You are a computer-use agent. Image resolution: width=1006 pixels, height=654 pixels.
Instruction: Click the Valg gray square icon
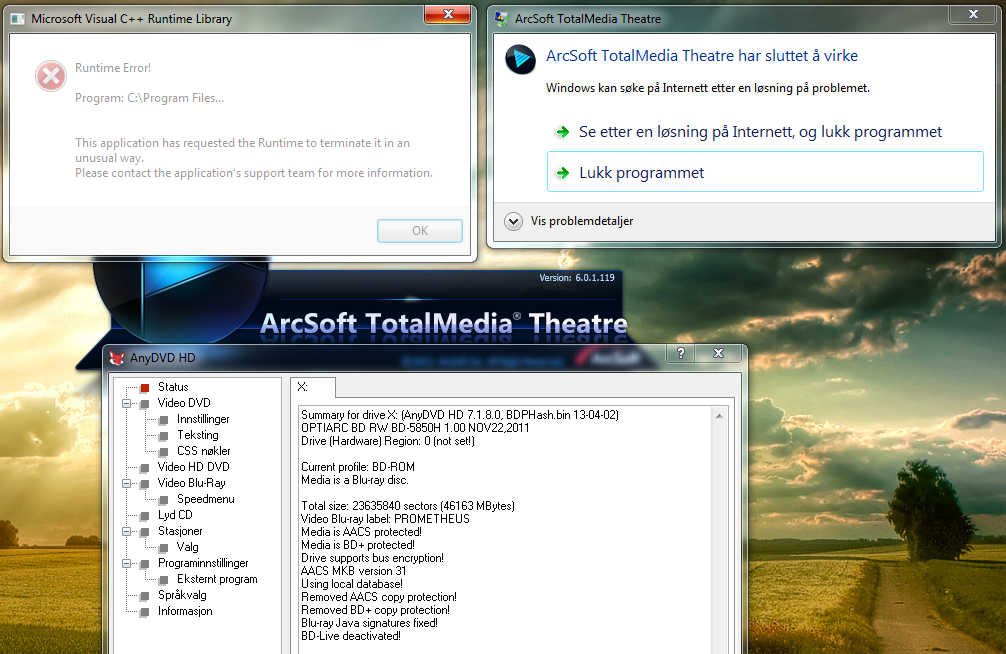tap(164, 548)
